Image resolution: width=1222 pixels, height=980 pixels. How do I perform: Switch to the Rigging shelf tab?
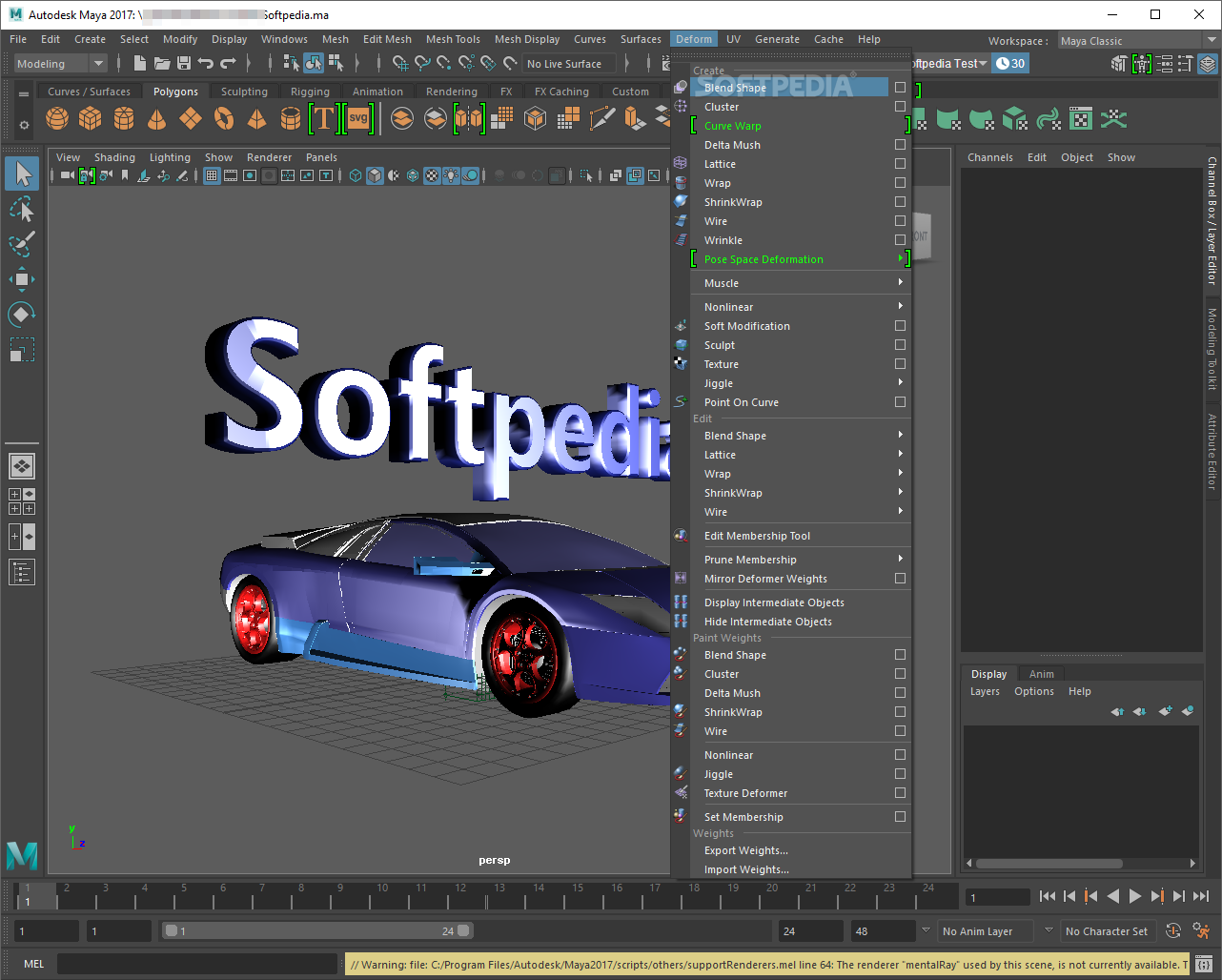(x=310, y=92)
